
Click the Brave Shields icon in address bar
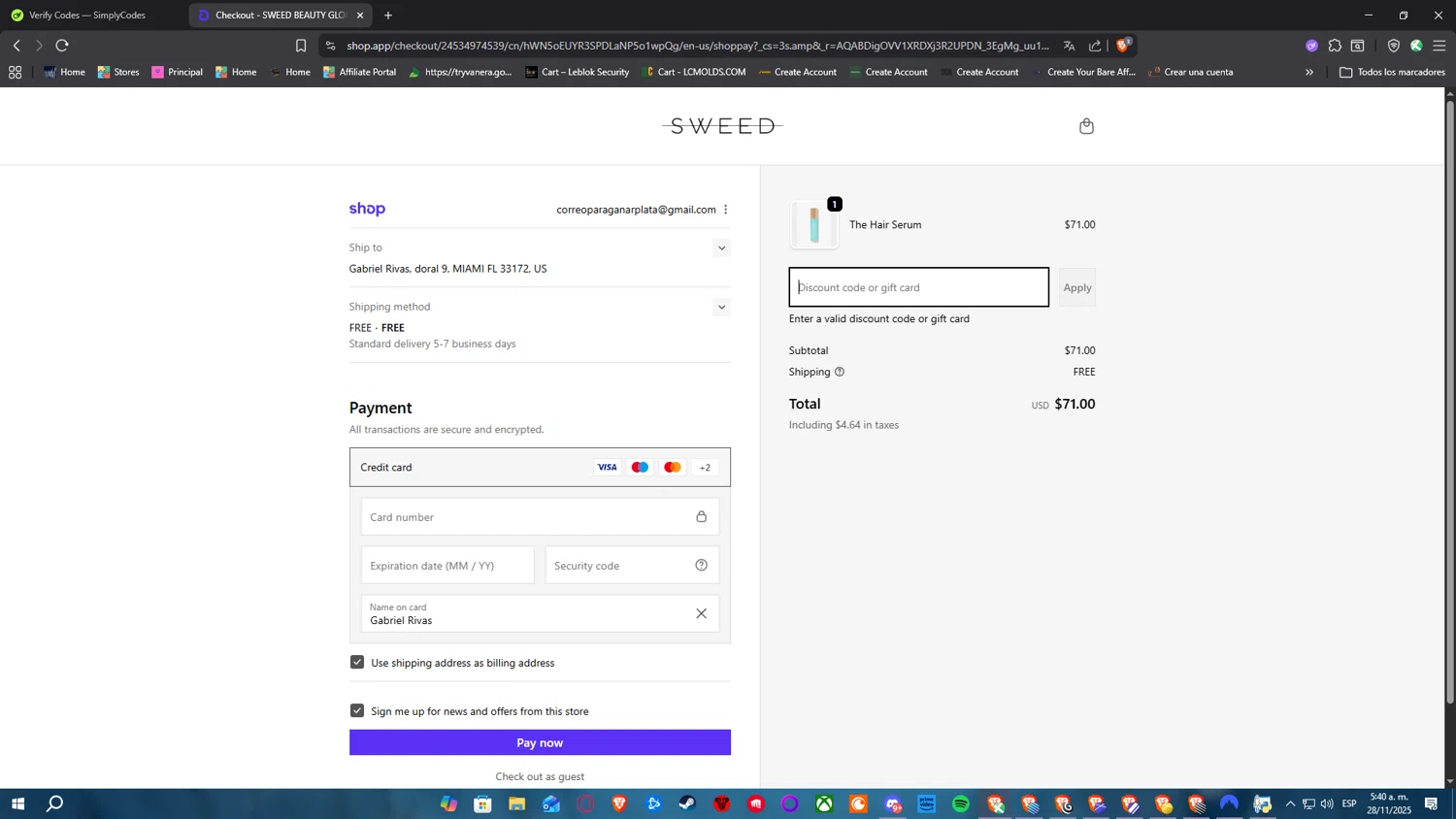point(1123,46)
